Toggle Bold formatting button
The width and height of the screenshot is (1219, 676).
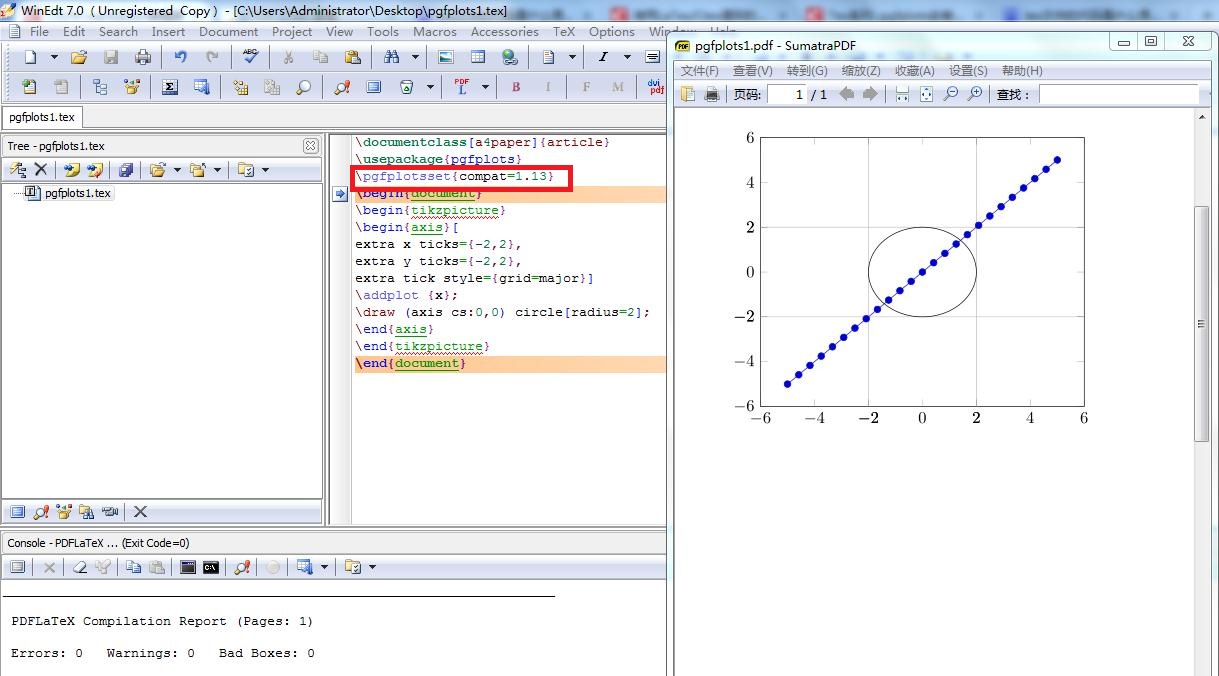pos(516,87)
